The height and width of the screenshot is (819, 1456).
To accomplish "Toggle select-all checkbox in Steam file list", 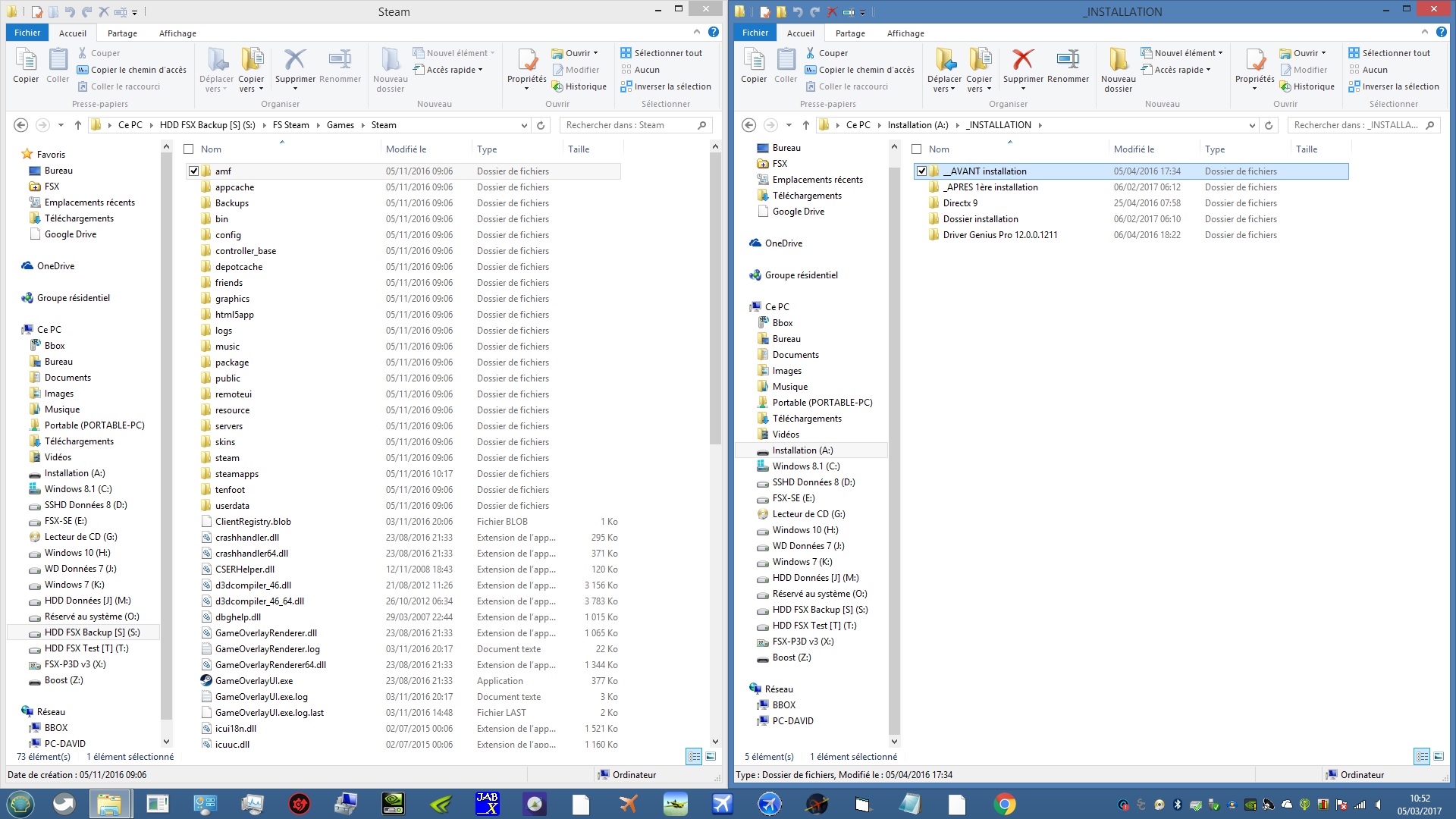I will 189,149.
